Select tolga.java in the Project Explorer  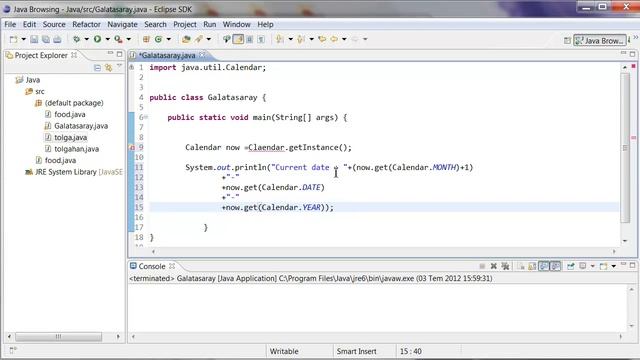coord(66,137)
